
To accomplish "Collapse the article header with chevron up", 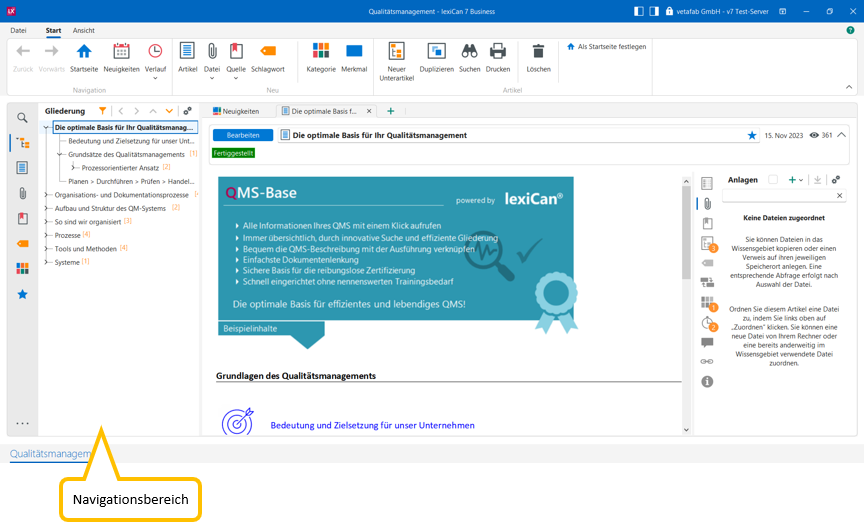I will [x=841, y=135].
